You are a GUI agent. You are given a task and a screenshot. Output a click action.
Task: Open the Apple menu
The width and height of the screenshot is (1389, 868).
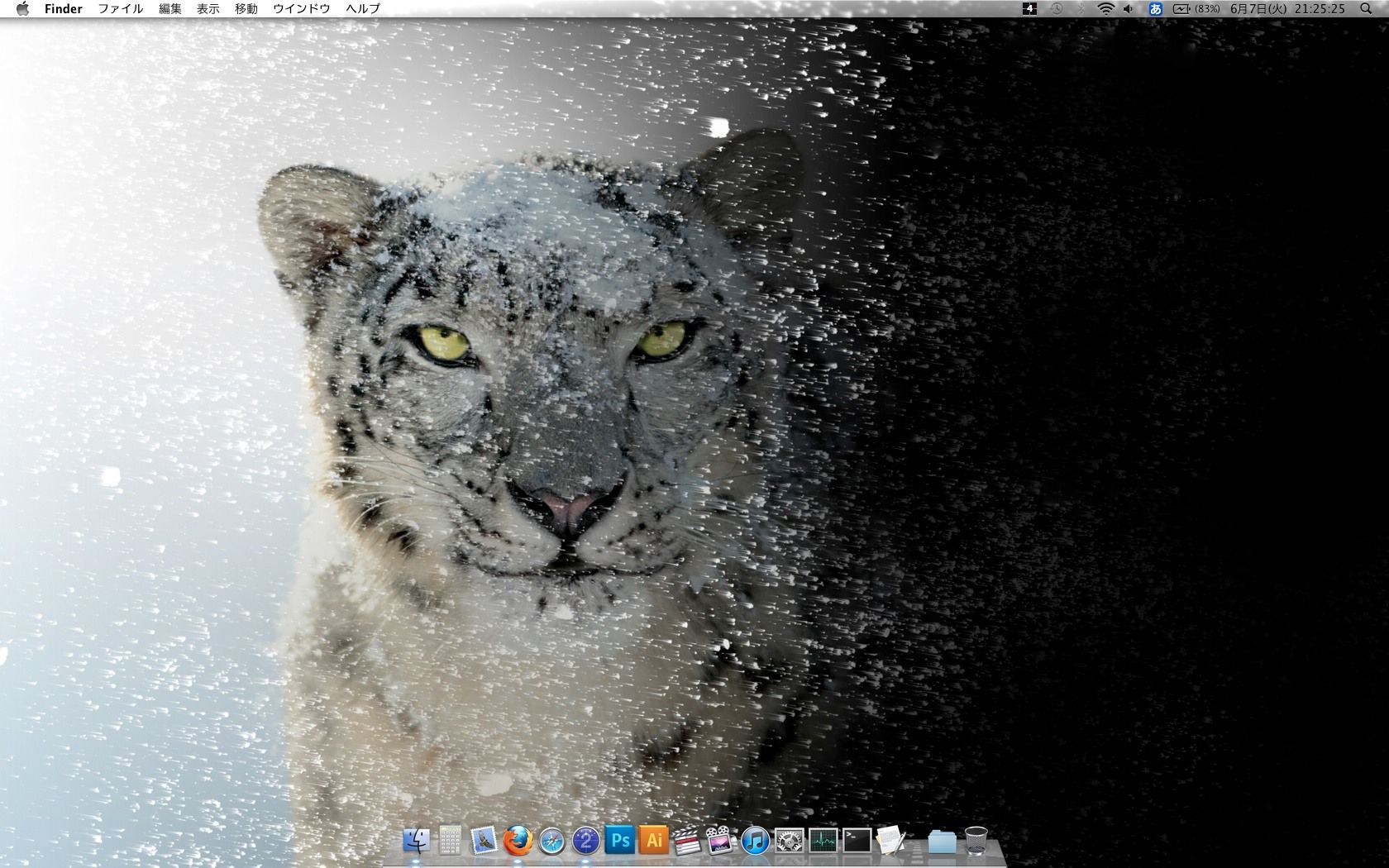click(22, 8)
